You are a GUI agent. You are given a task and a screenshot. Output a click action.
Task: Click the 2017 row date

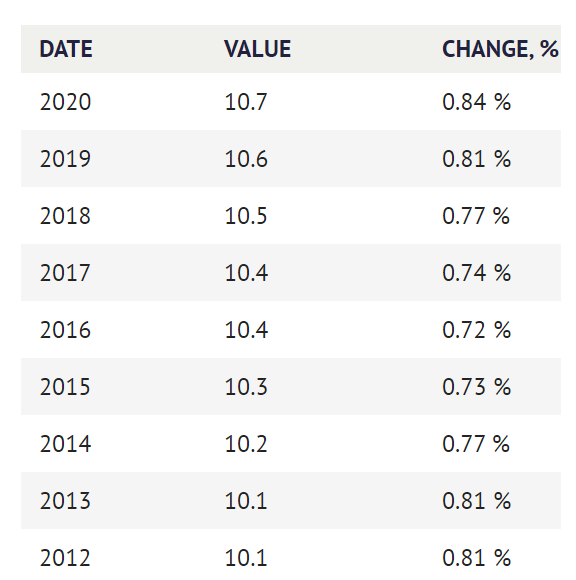pos(65,273)
